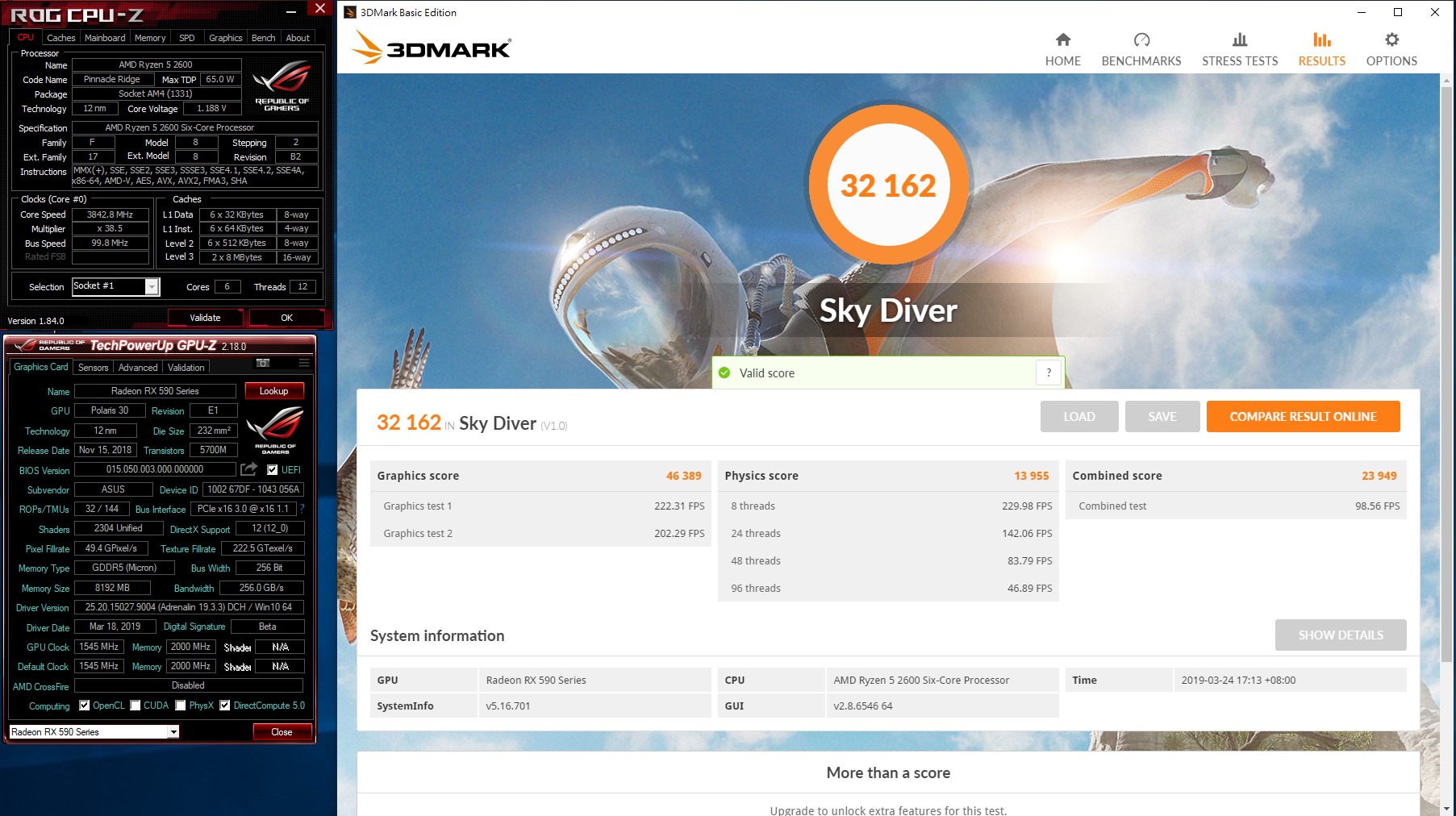The height and width of the screenshot is (816, 1456).
Task: Switch to Graphics tab in CPU-Z
Action: (225, 38)
